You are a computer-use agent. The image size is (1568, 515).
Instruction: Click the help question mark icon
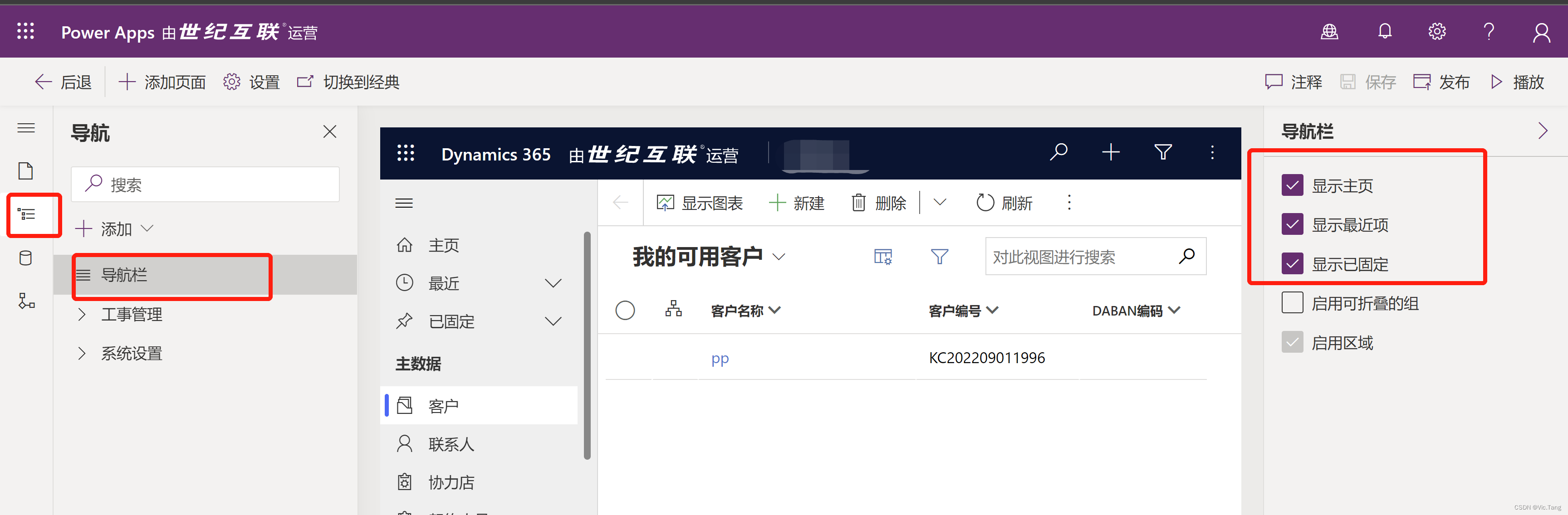(x=1489, y=32)
